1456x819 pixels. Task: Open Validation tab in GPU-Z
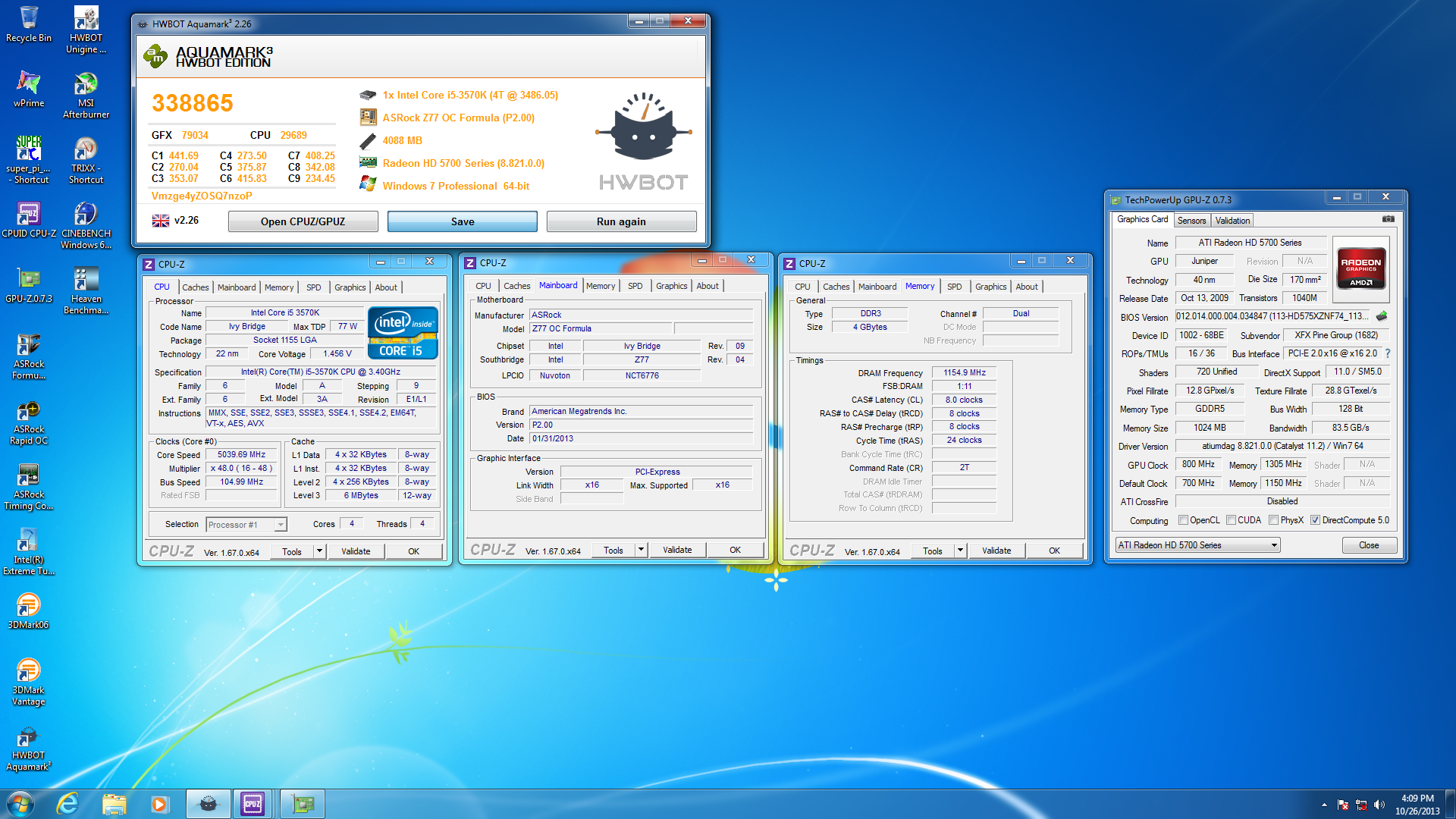(1232, 221)
